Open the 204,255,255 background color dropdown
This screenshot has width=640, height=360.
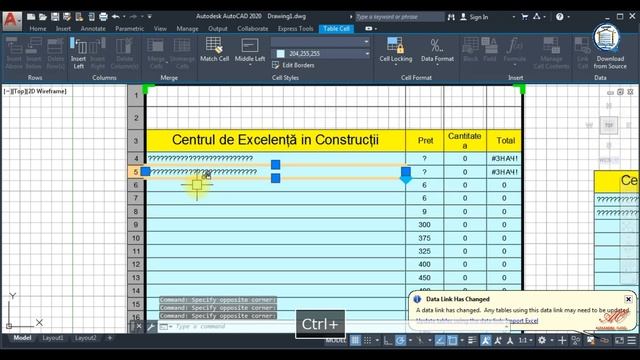[367, 53]
